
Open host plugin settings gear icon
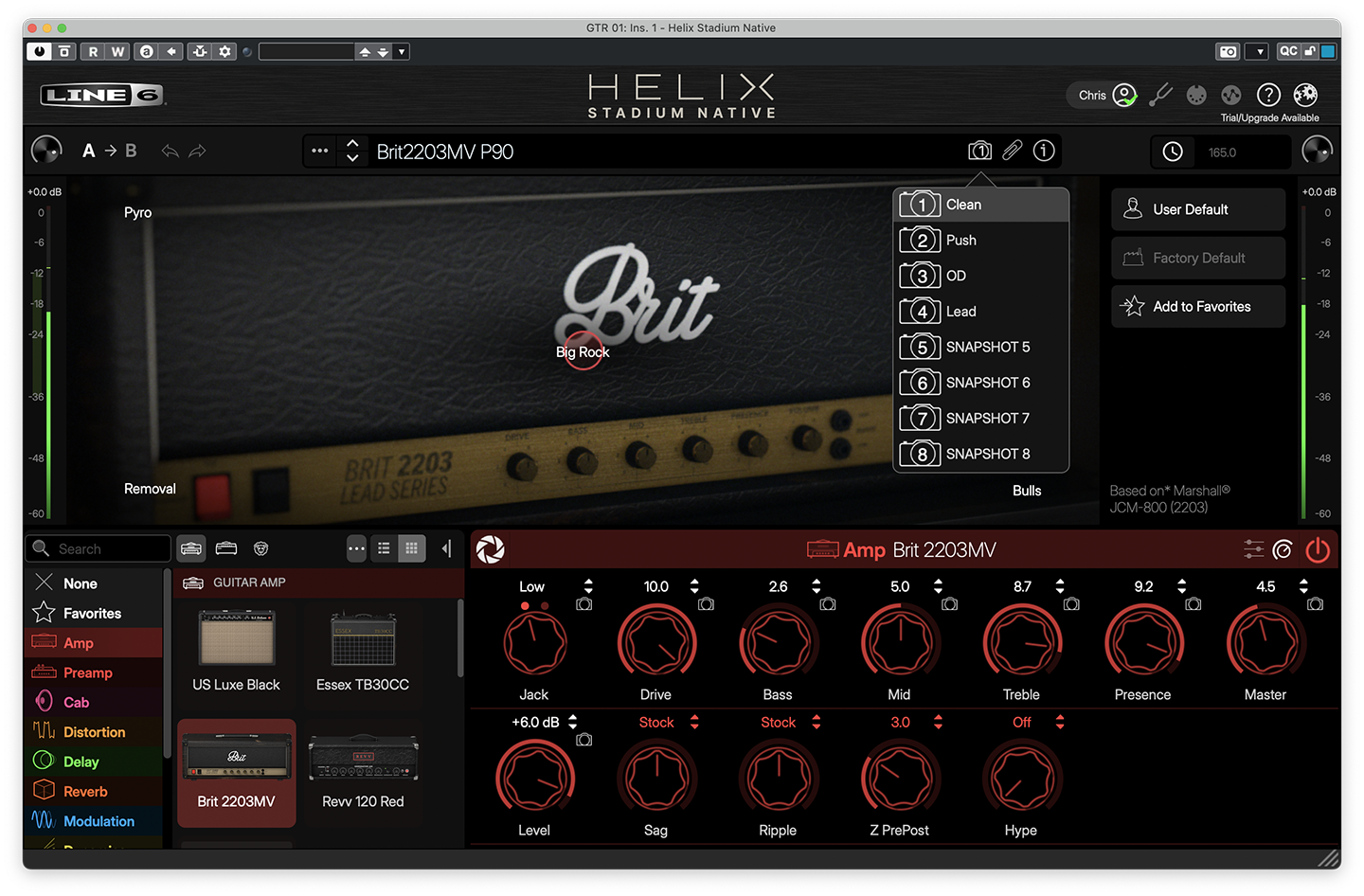coord(224,51)
